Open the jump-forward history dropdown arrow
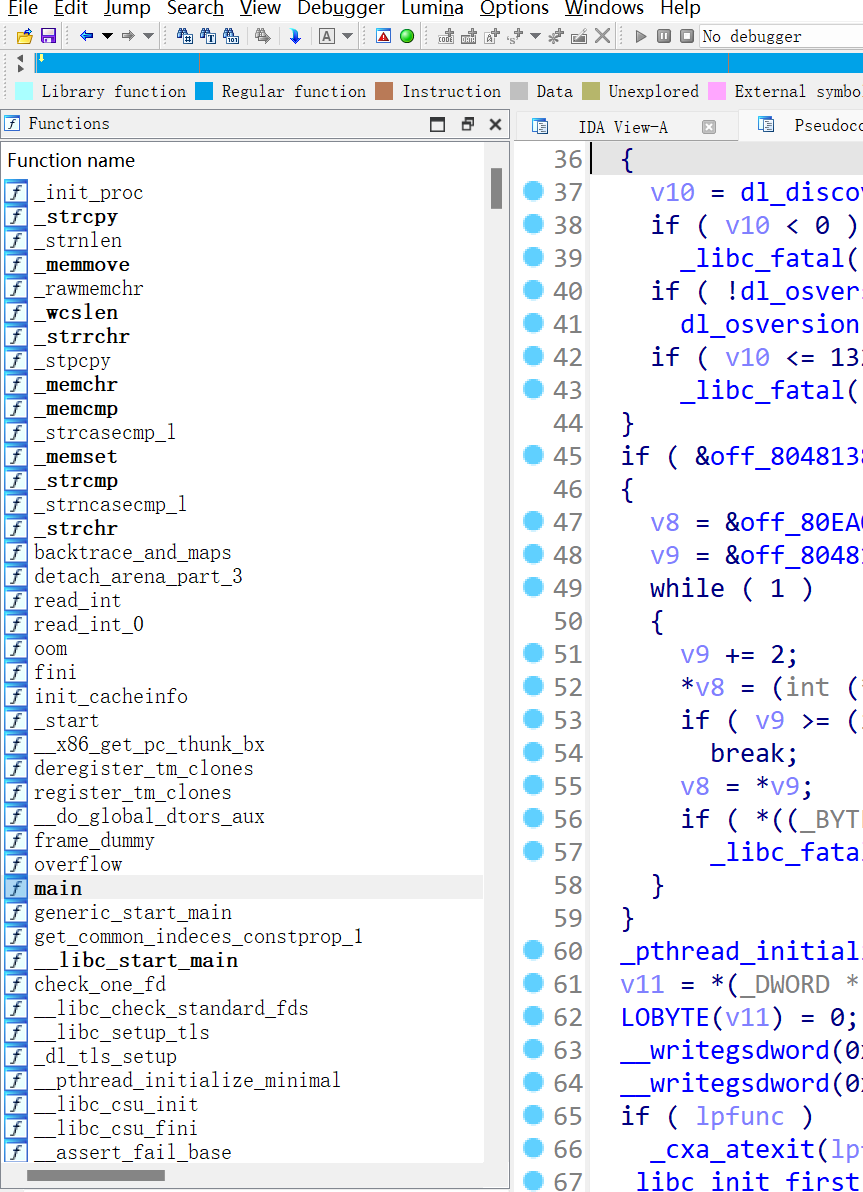863x1192 pixels. pos(150,36)
